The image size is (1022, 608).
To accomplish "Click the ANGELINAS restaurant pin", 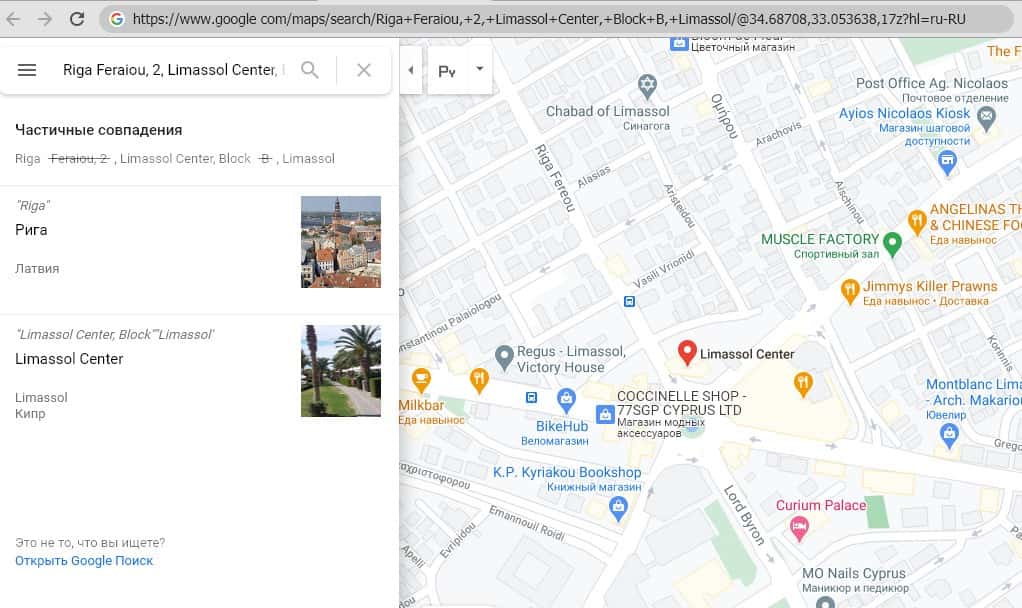I will (x=917, y=222).
